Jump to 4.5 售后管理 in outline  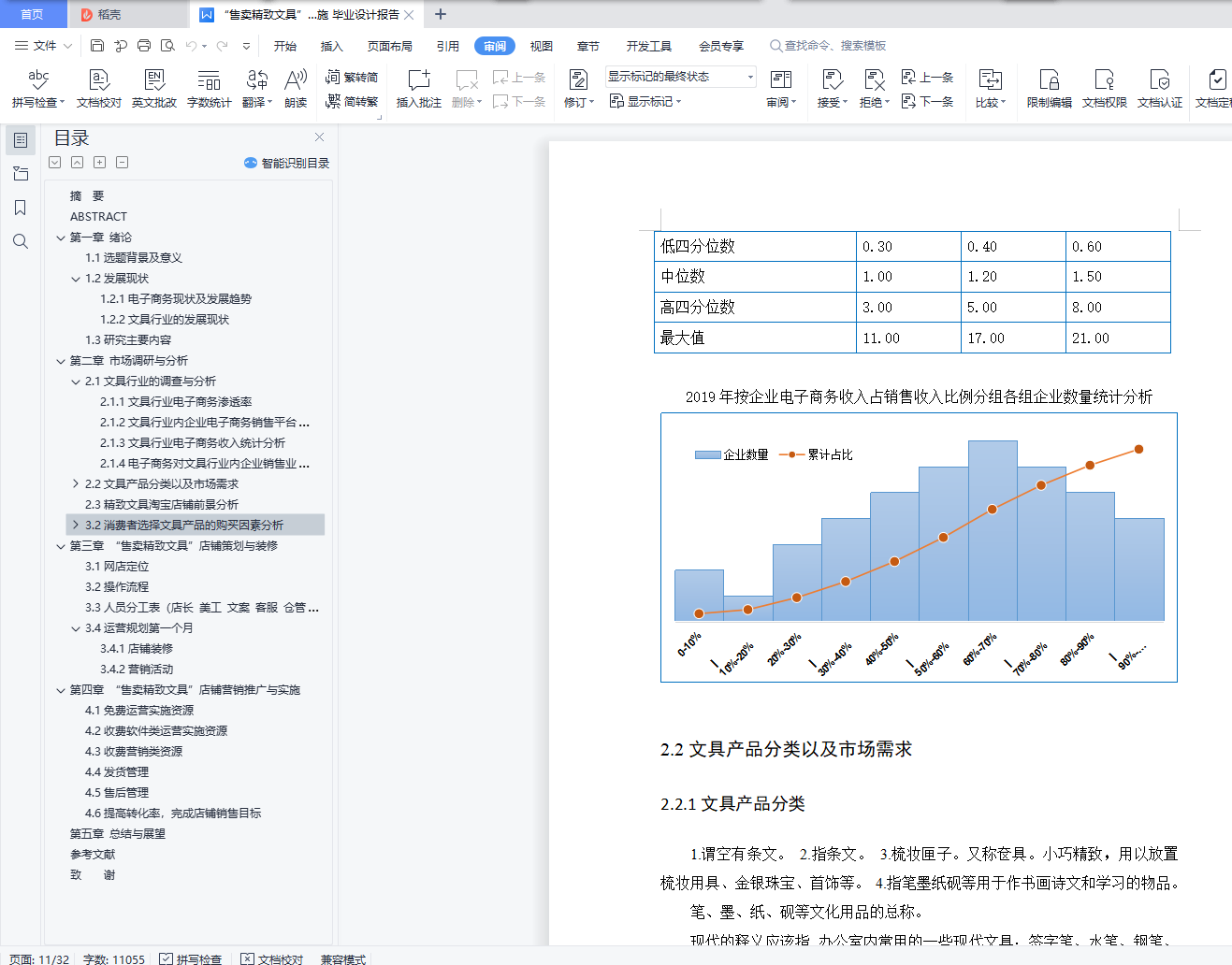click(x=117, y=793)
